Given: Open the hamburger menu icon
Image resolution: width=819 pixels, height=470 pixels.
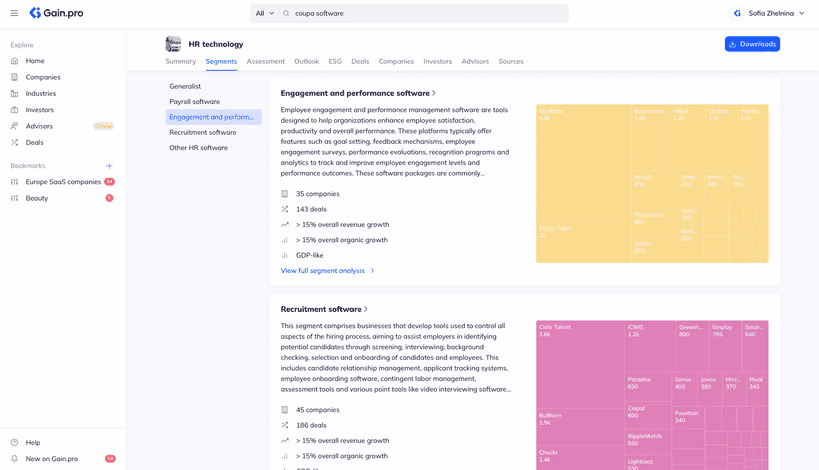Looking at the screenshot, I should (x=14, y=13).
